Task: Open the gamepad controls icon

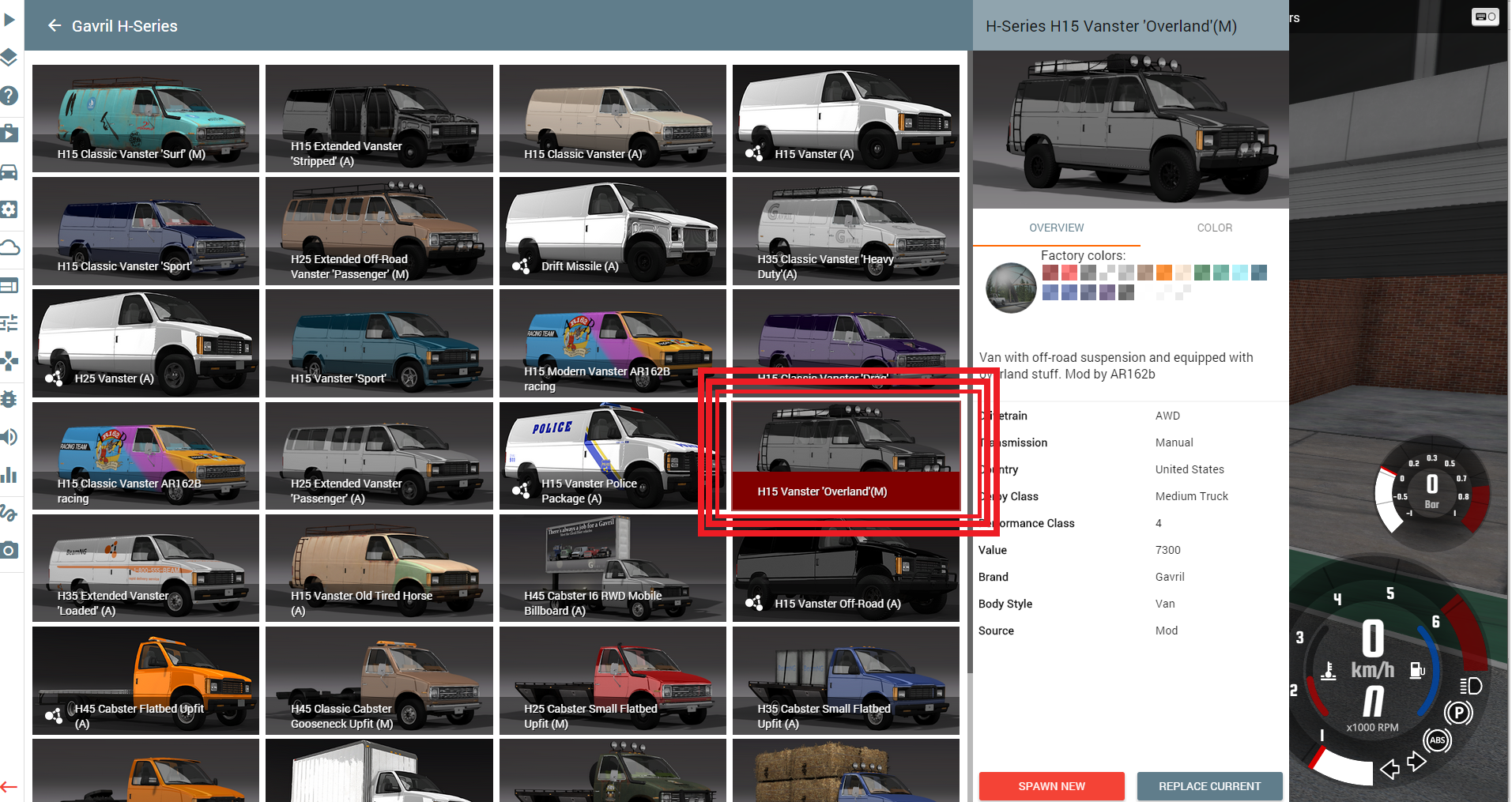Action: click(9, 361)
